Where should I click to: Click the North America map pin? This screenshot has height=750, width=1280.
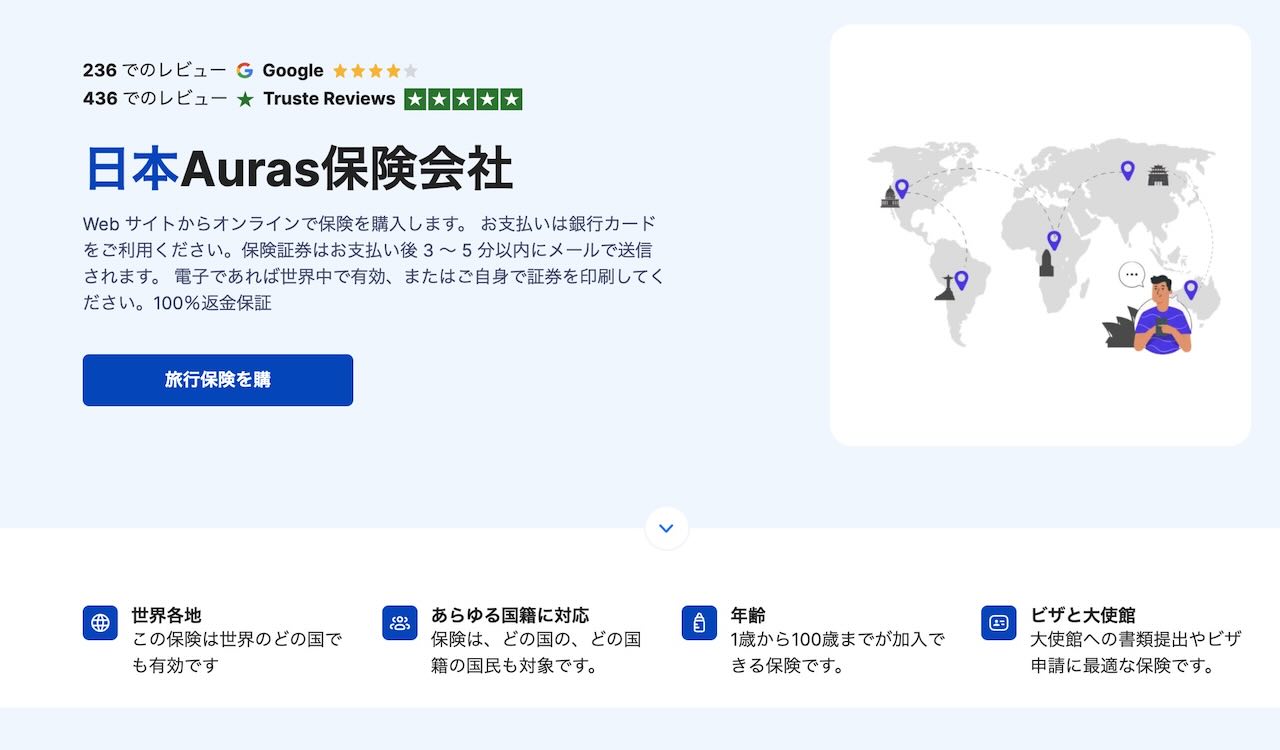pos(902,188)
